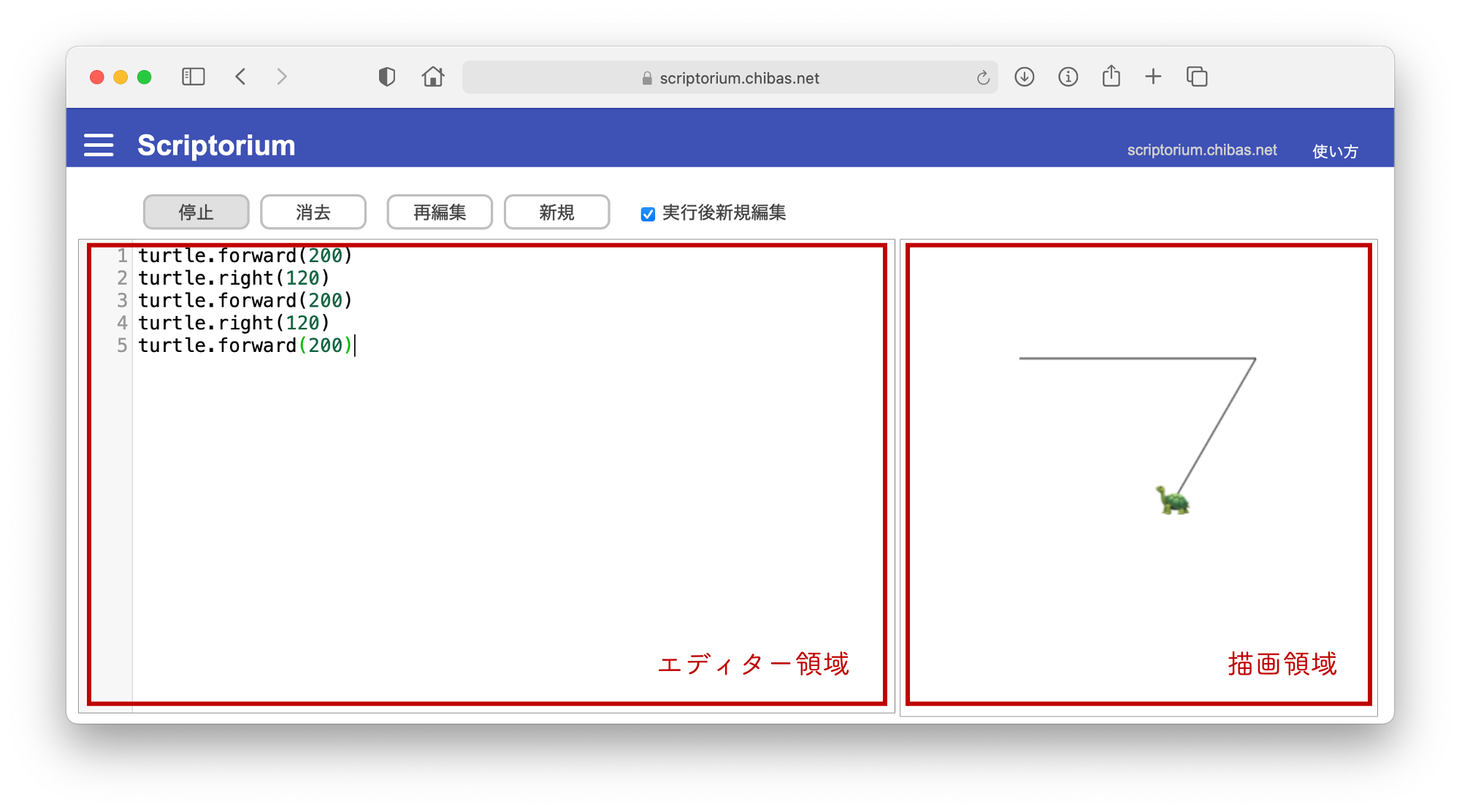Close window with the red button

[x=97, y=77]
